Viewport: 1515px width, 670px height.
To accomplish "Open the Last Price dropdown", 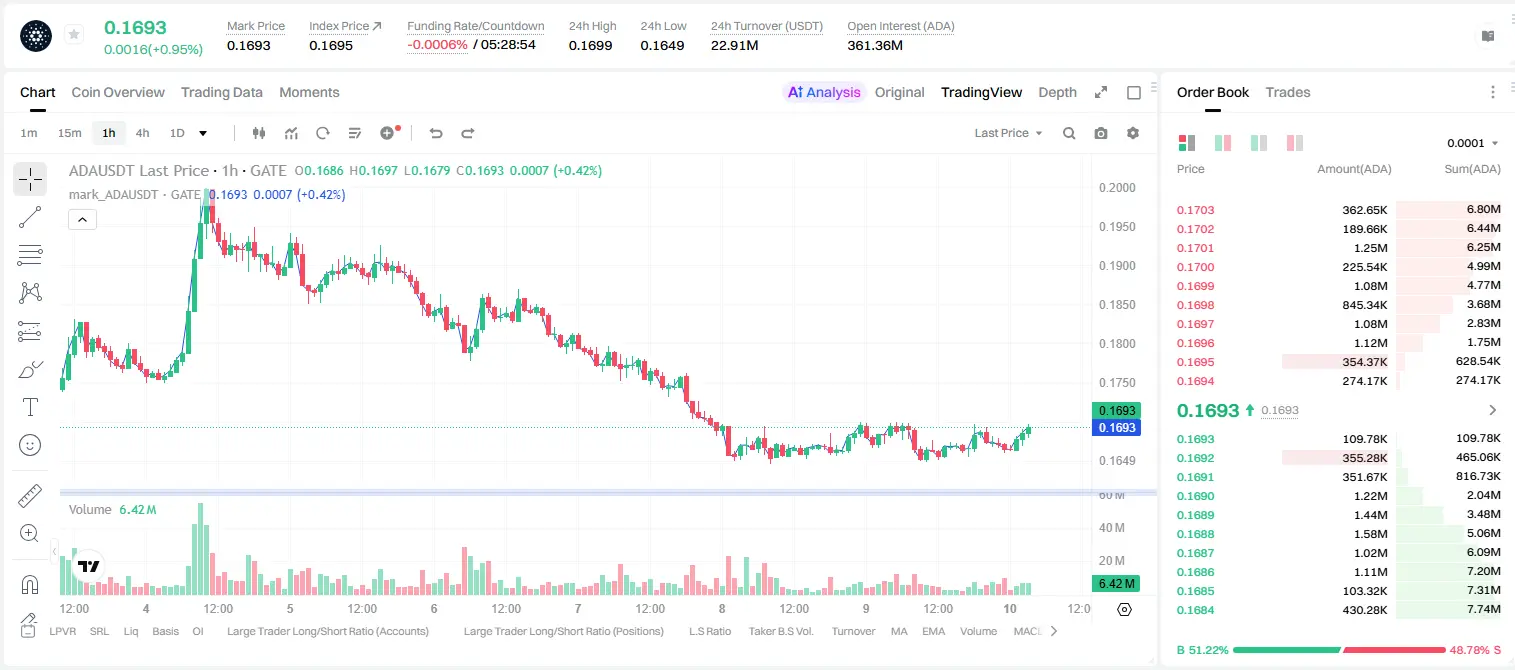I will tap(1008, 133).
